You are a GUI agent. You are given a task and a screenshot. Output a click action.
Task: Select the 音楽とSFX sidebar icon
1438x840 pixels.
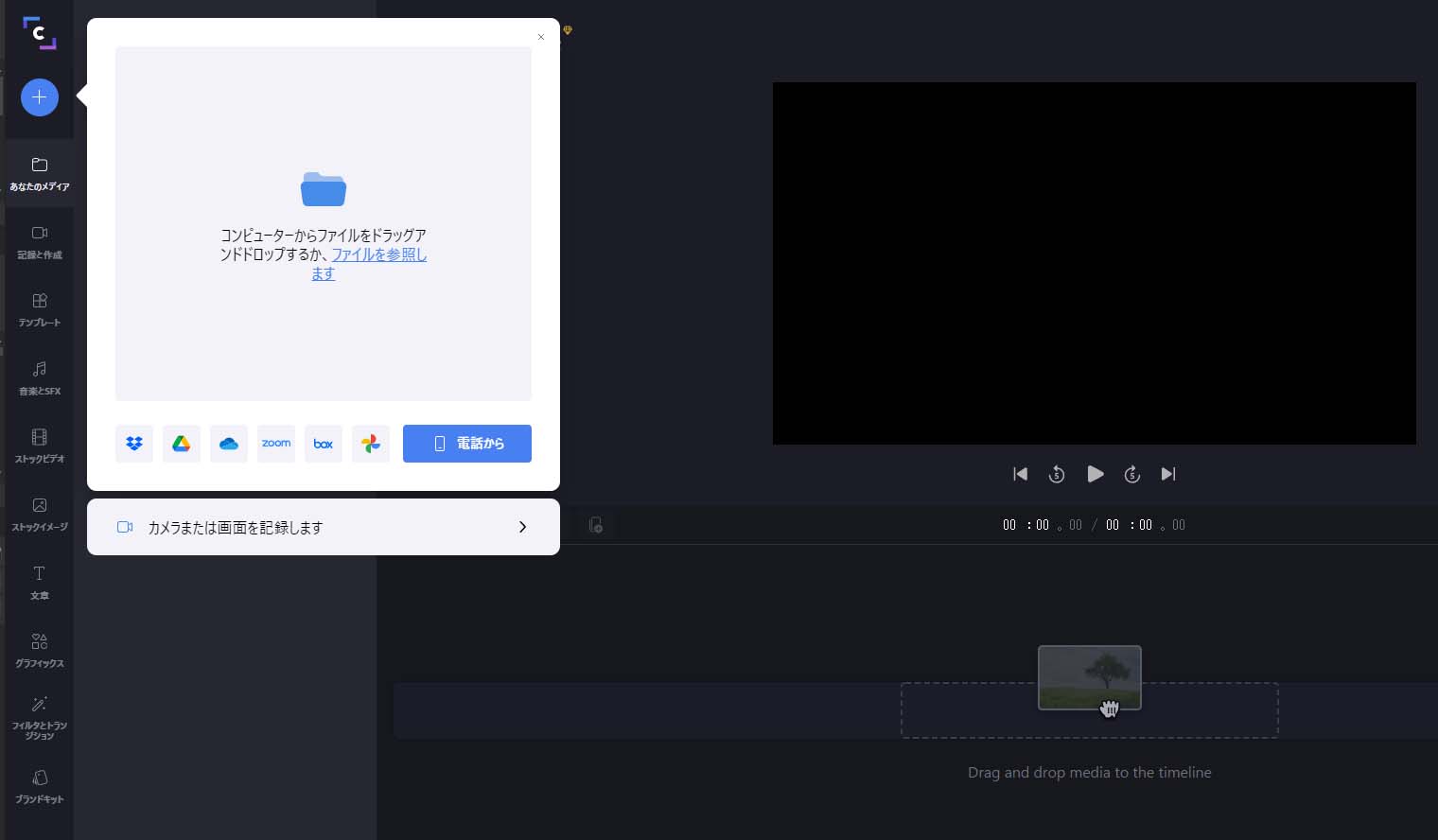[39, 377]
